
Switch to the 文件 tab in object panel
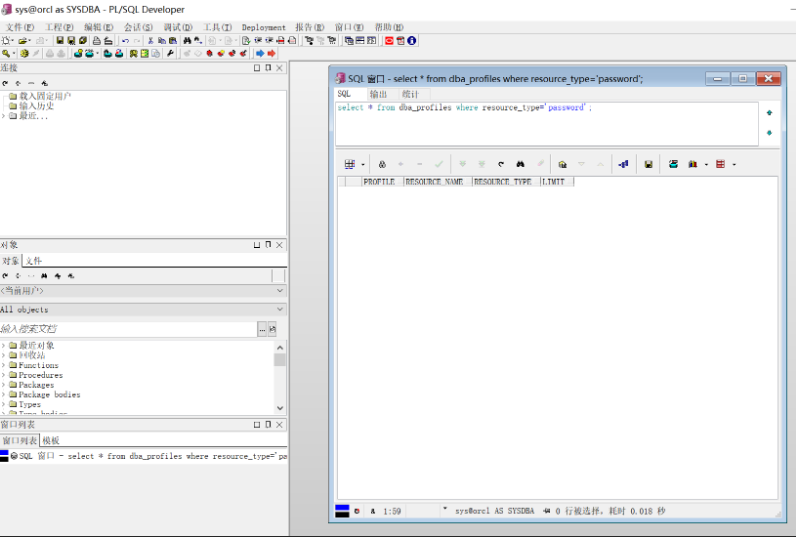pyautogui.click(x=34, y=261)
